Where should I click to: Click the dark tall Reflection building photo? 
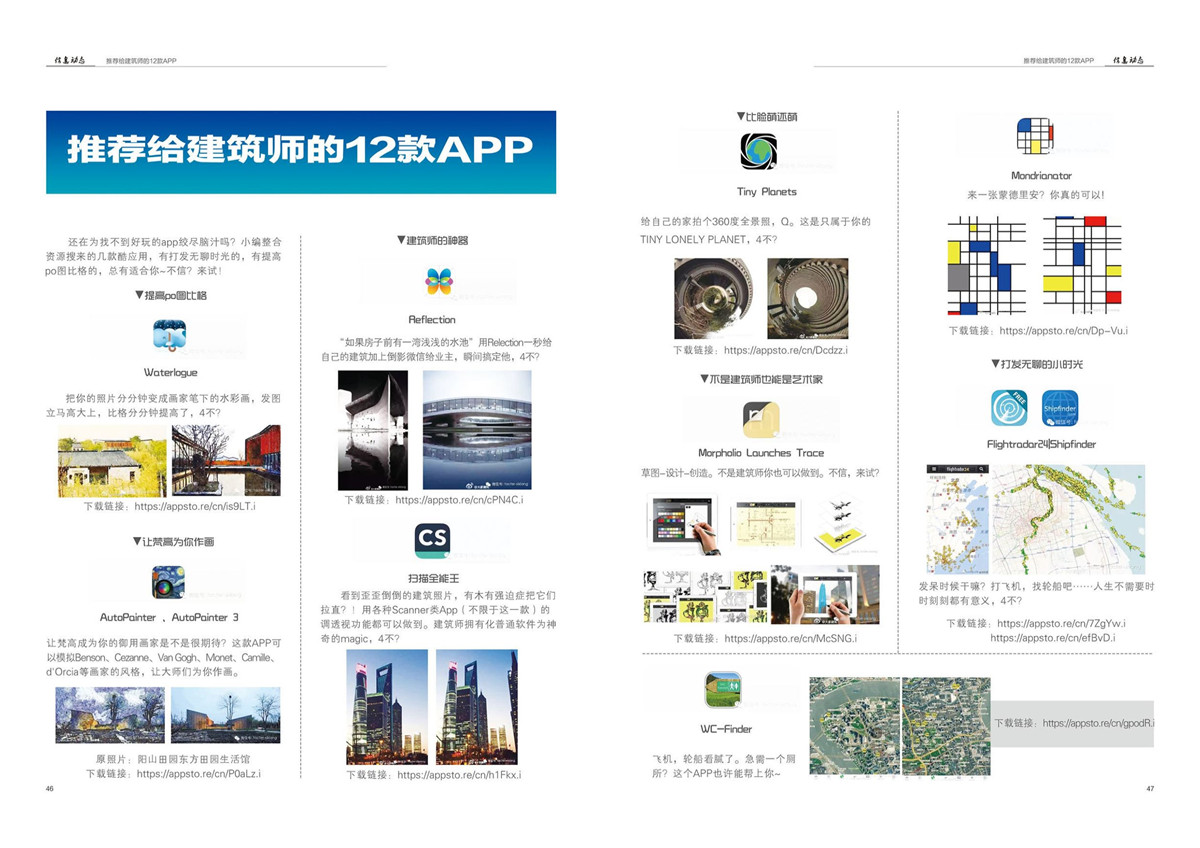tap(373, 430)
